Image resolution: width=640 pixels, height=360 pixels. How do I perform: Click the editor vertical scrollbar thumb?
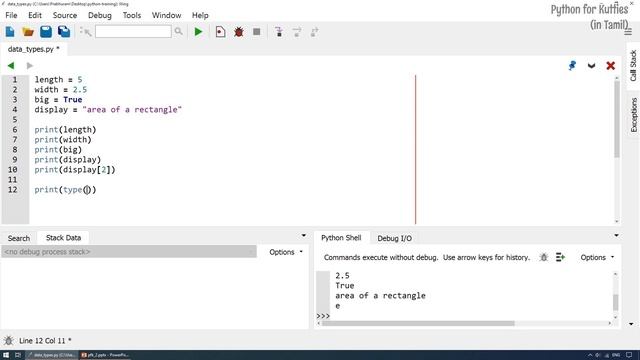tap(616, 119)
